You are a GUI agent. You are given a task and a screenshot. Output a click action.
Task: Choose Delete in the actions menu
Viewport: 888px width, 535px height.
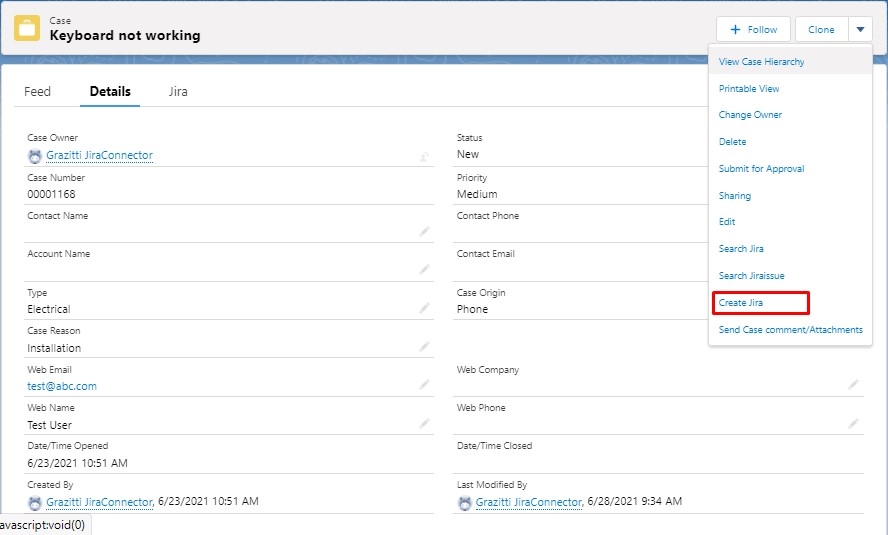[732, 142]
